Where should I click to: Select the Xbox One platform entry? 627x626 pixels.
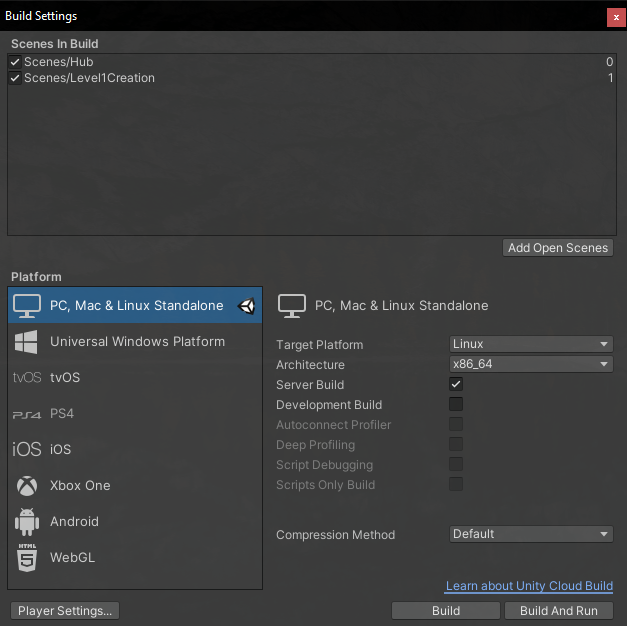pyautogui.click(x=135, y=486)
